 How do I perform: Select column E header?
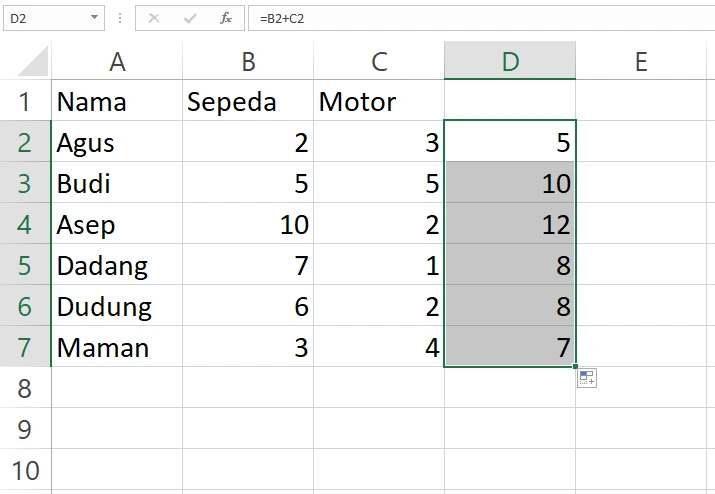641,61
